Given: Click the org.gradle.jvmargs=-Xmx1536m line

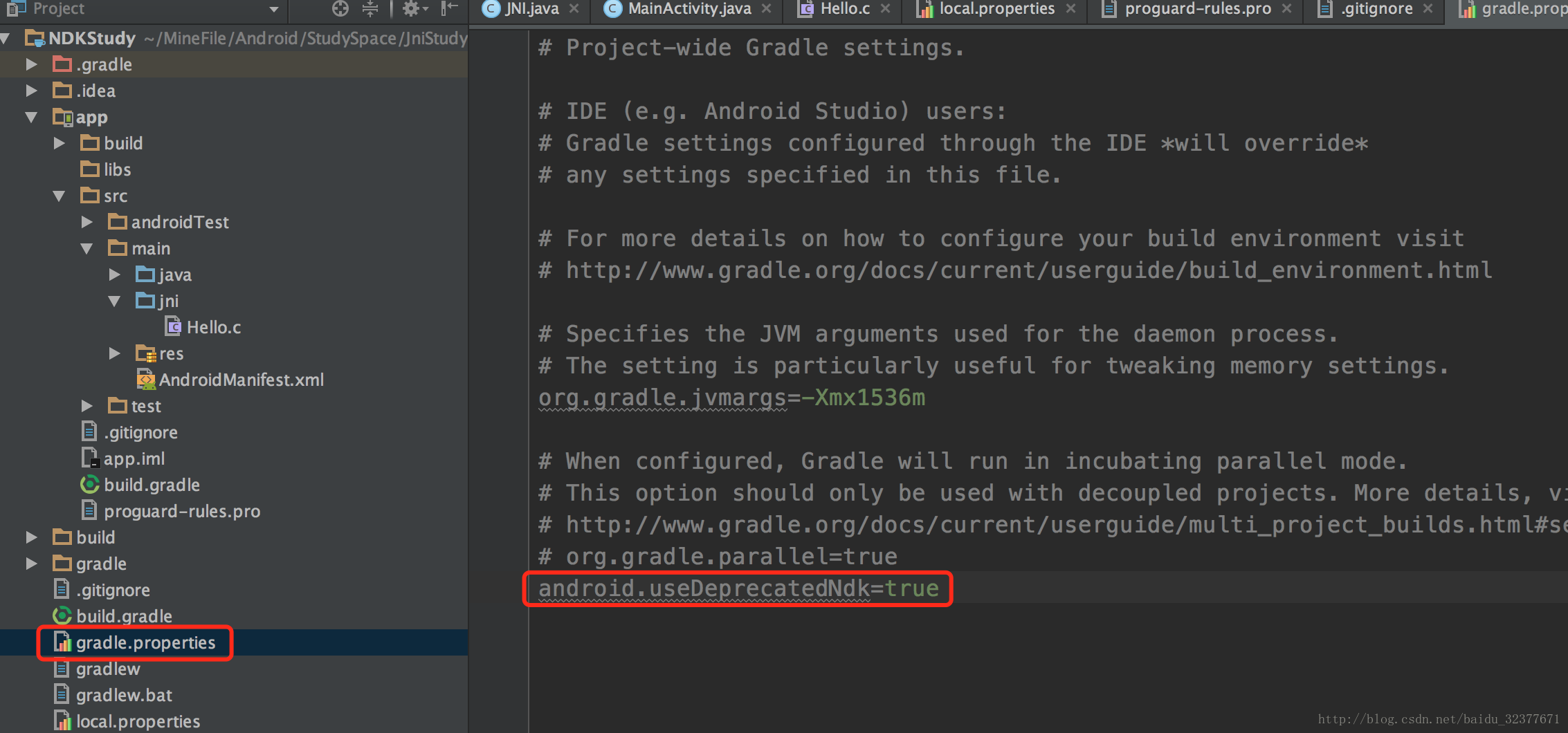Looking at the screenshot, I should pyautogui.click(x=731, y=398).
